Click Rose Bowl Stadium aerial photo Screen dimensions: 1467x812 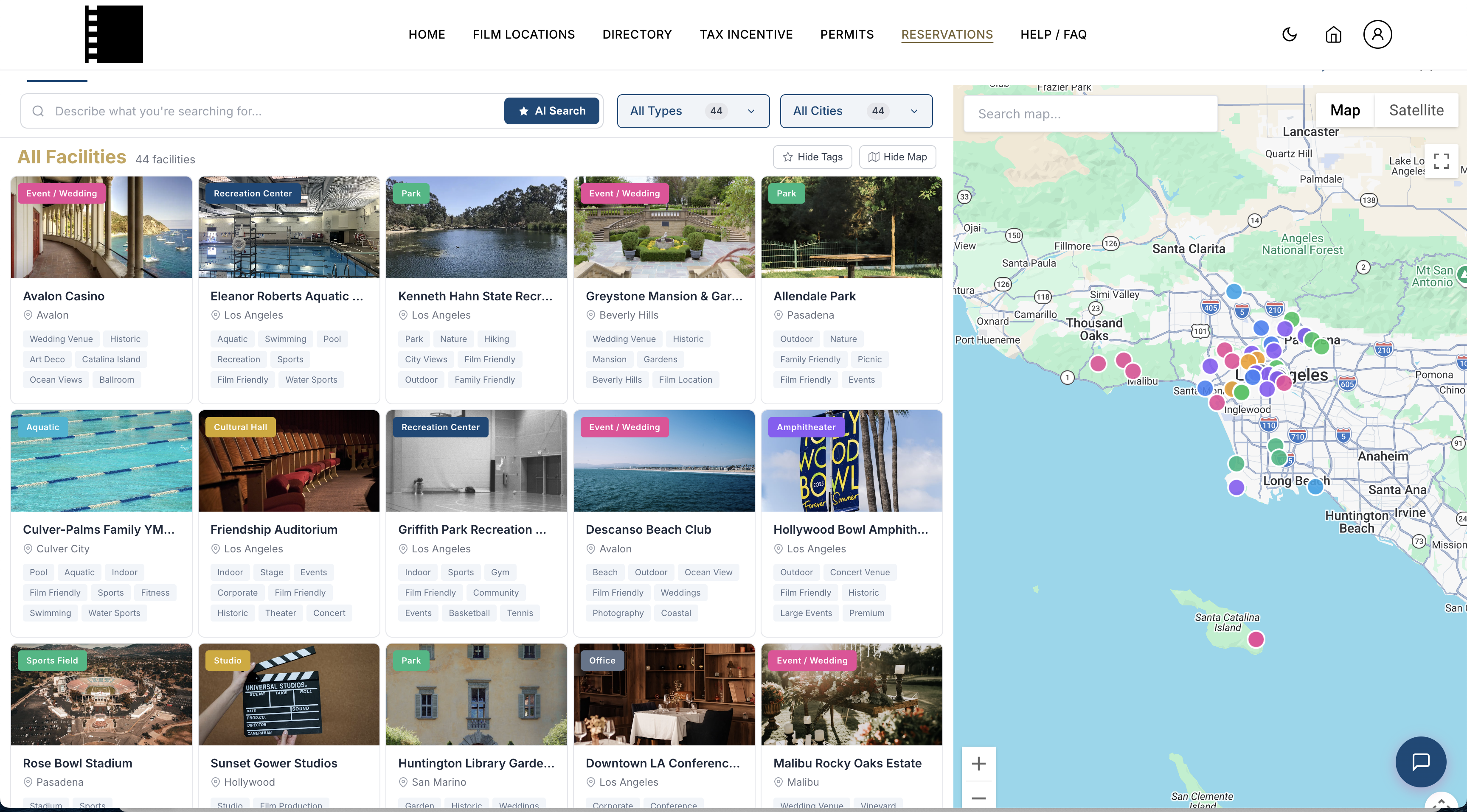[101, 694]
